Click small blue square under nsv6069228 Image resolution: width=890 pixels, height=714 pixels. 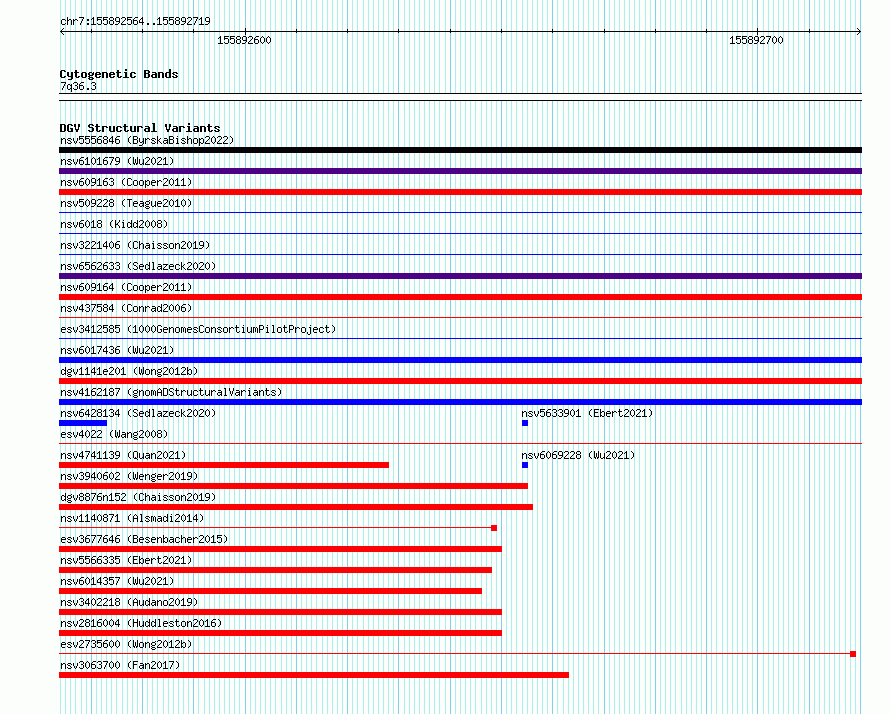tap(525, 465)
